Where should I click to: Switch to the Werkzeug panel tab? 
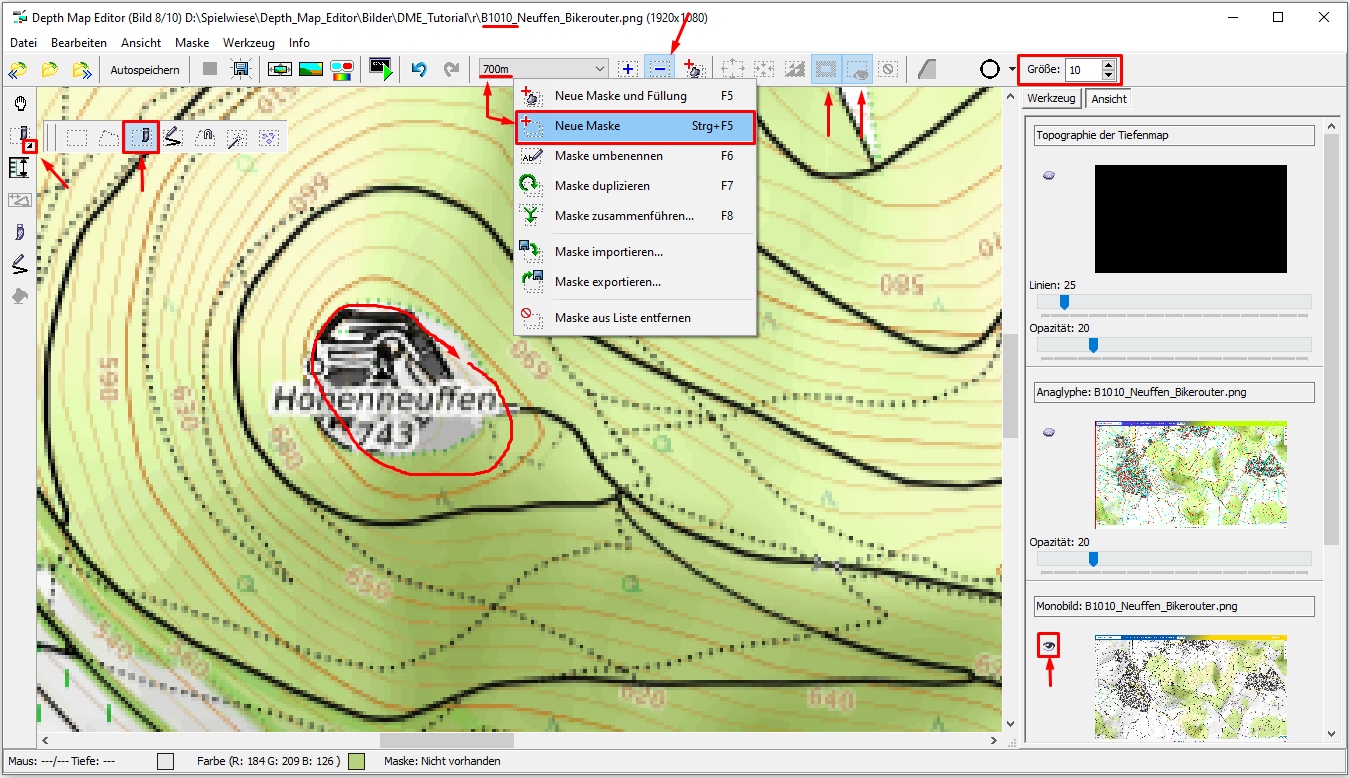click(1051, 98)
